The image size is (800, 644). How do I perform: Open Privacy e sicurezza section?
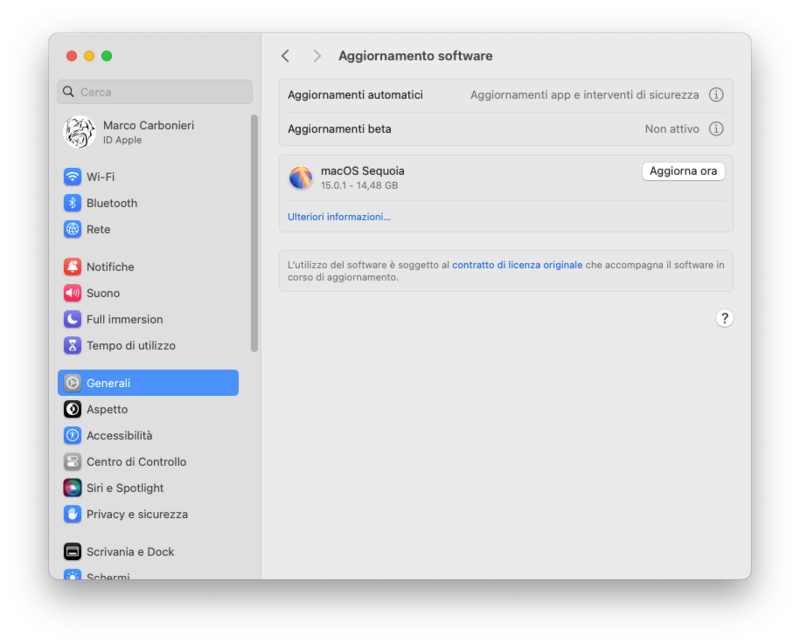(x=136, y=514)
